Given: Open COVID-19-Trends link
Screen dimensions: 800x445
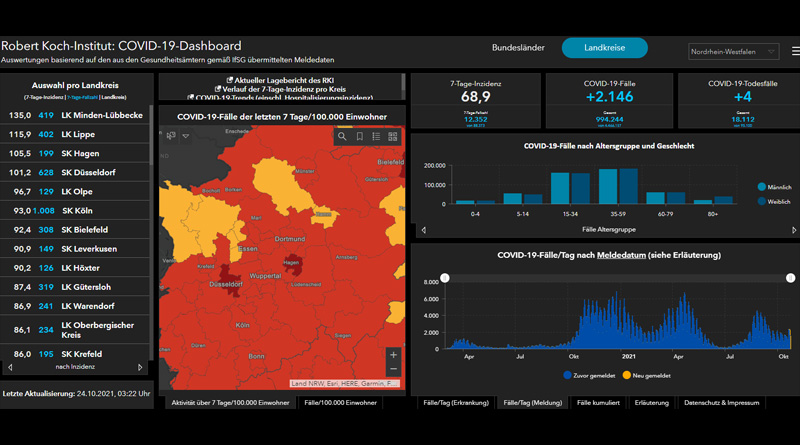Looking at the screenshot, I should coord(280,97).
